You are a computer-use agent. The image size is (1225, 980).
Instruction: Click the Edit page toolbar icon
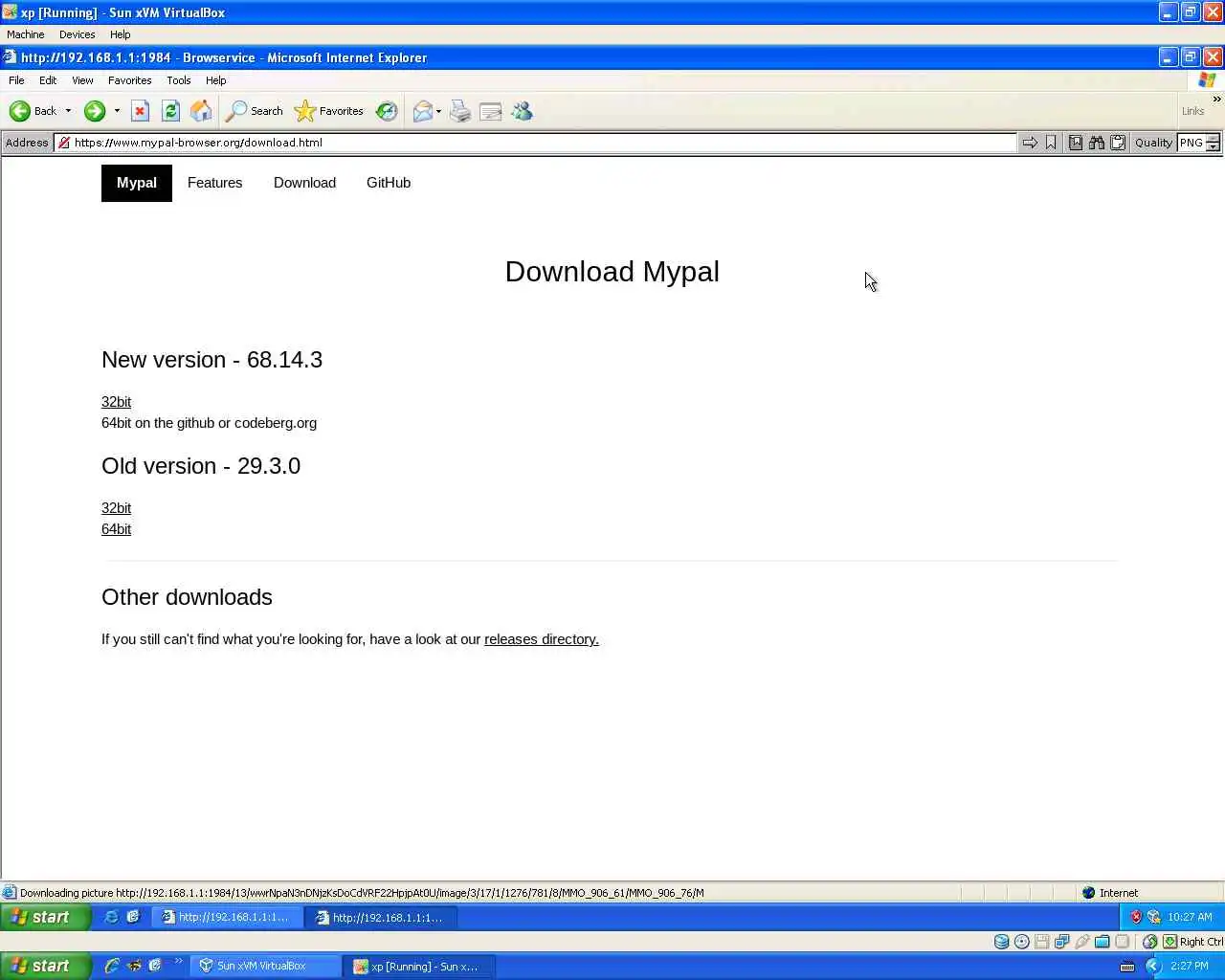(491, 111)
